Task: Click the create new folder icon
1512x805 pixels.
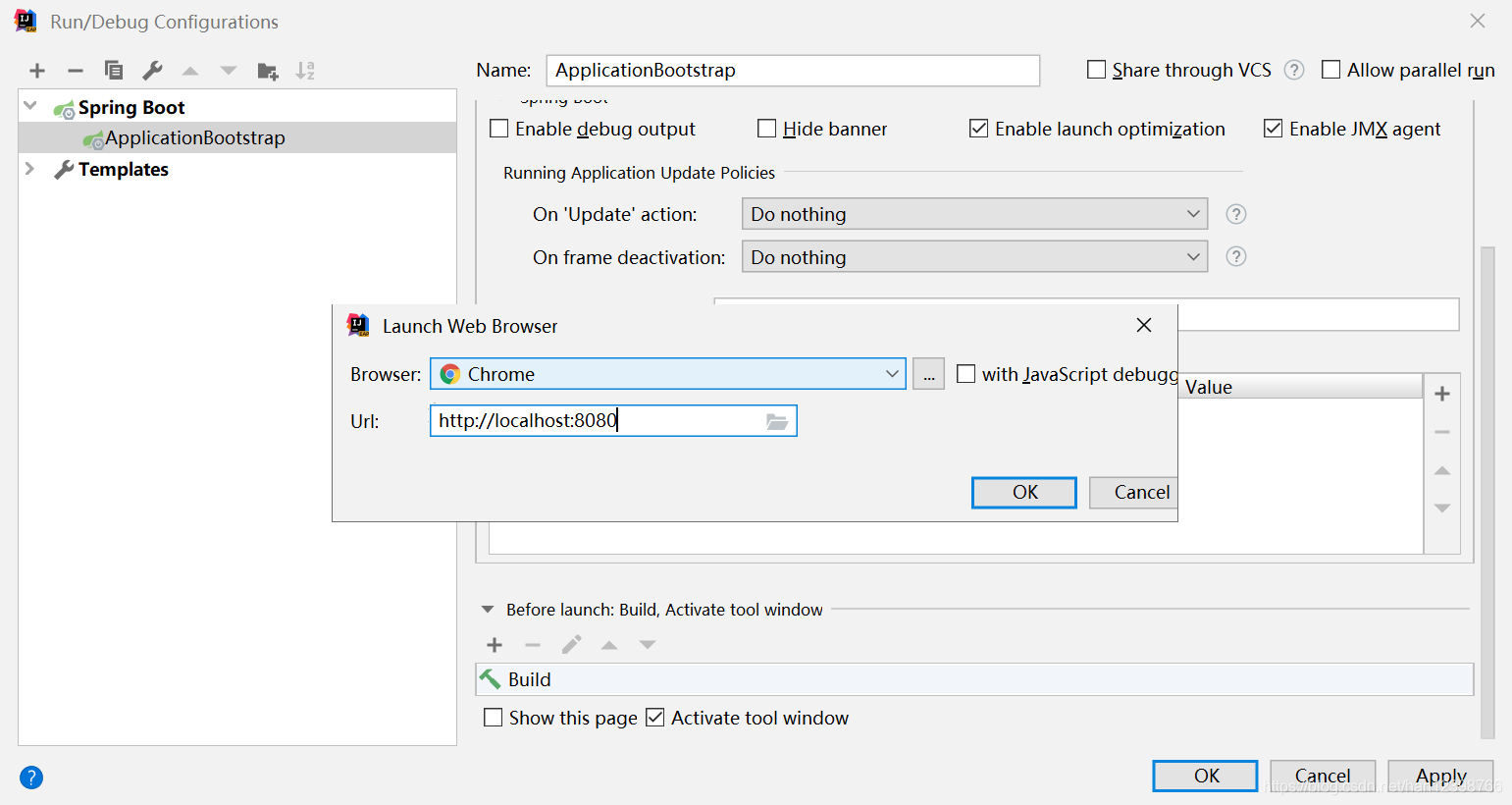Action: coord(267,71)
